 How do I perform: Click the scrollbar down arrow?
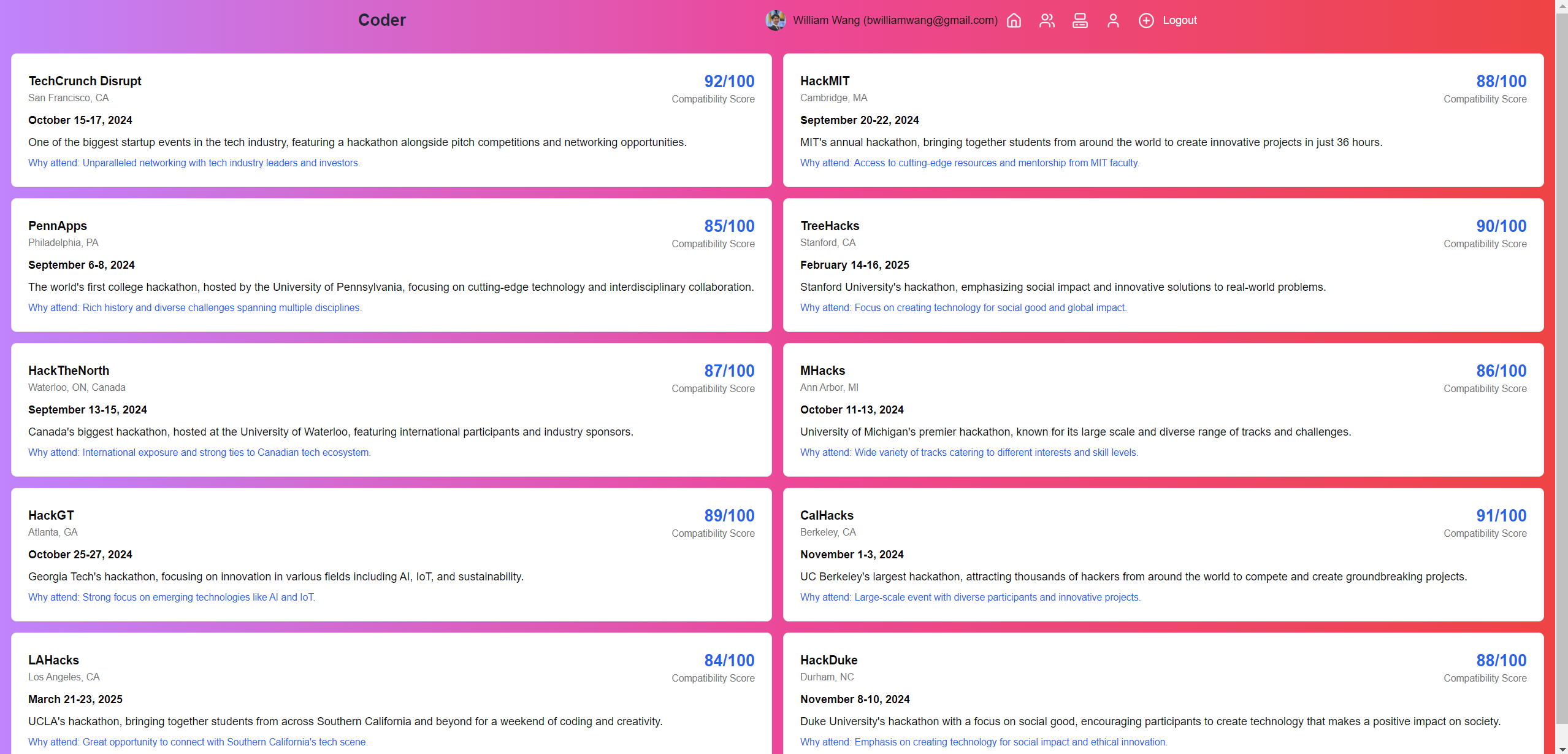click(1561, 748)
